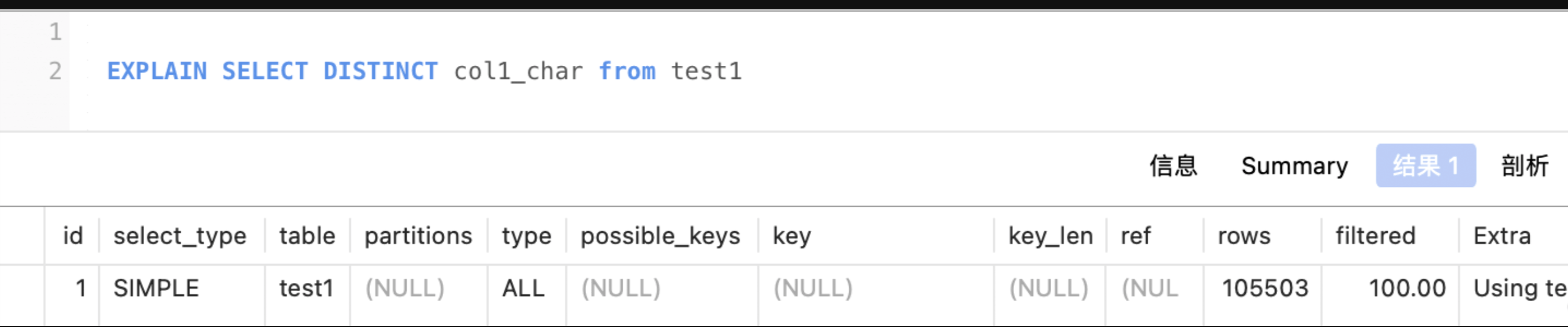
Task: Click the filtered column header
Action: [1375, 236]
